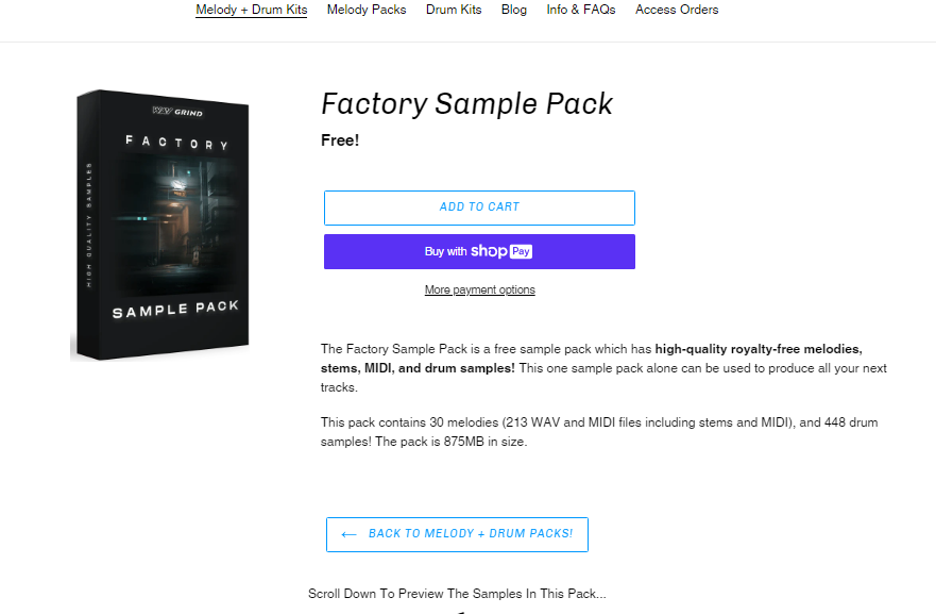
Task: Open Info & FAQs from the navigation
Action: [x=581, y=10]
